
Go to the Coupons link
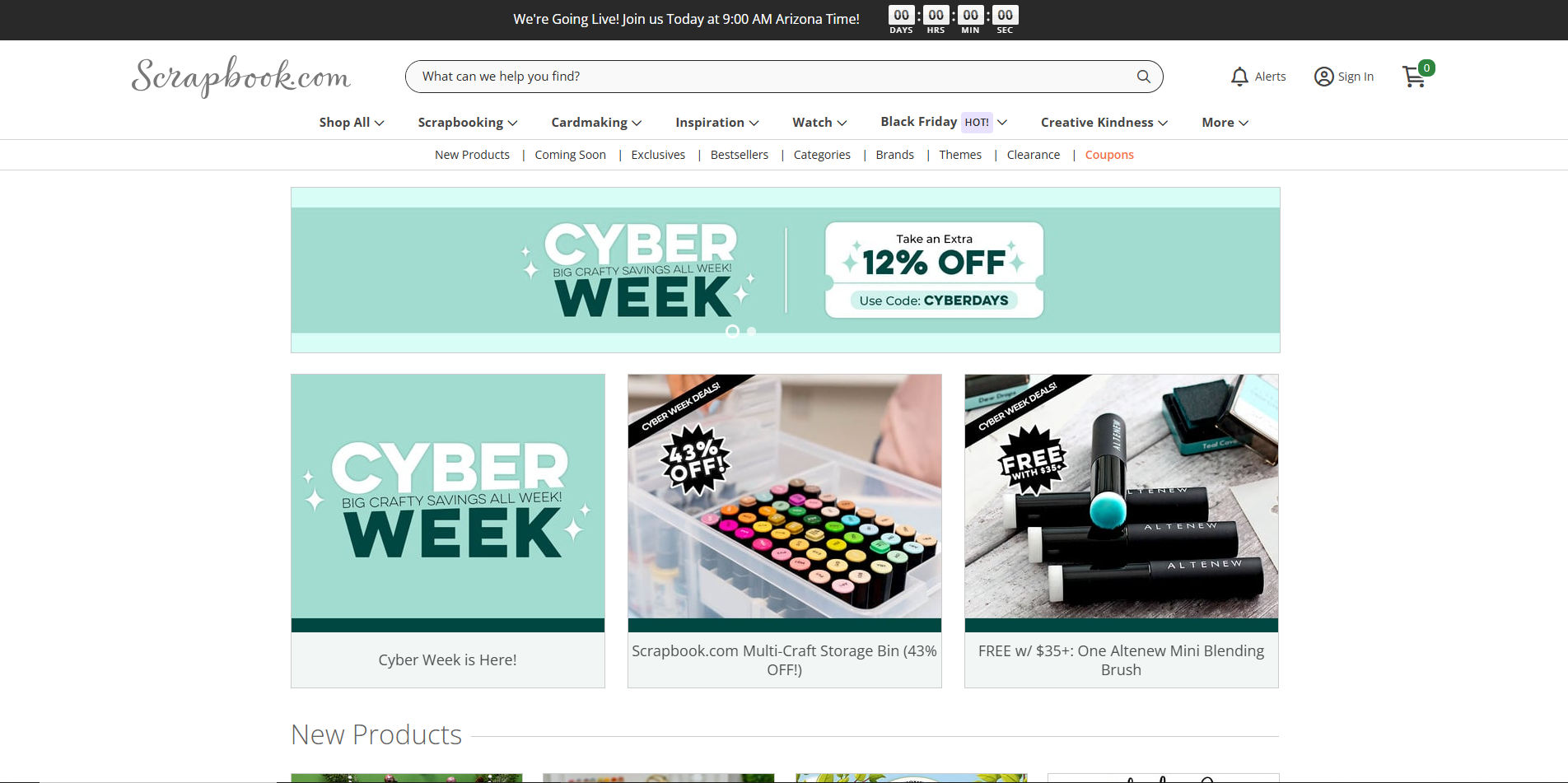1109,155
